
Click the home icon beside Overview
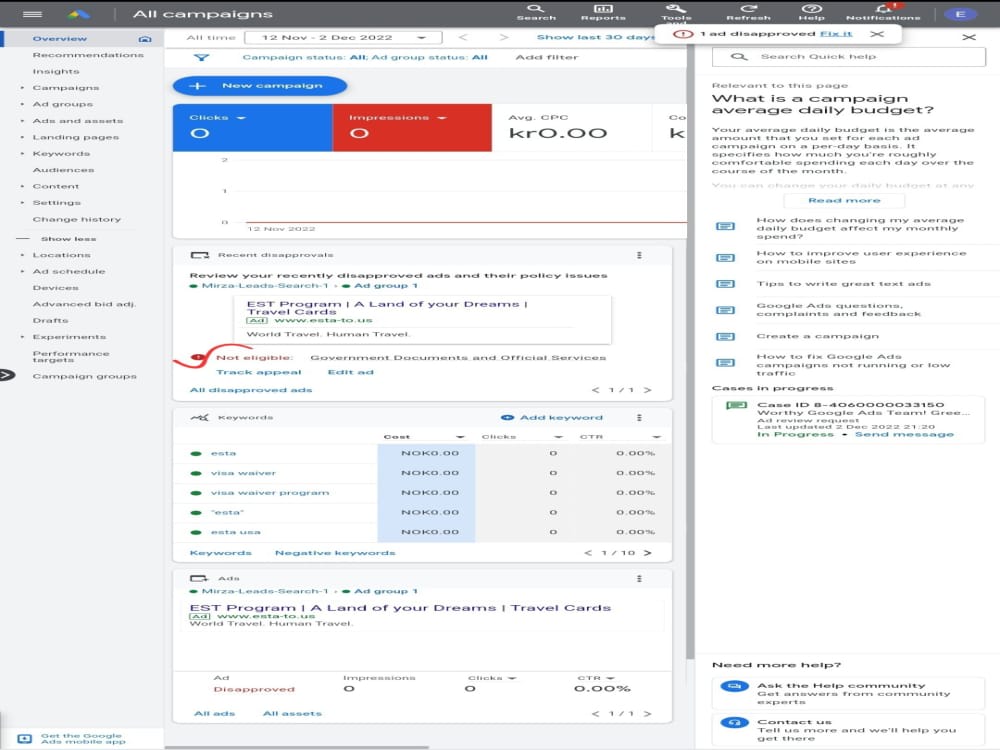(x=145, y=39)
